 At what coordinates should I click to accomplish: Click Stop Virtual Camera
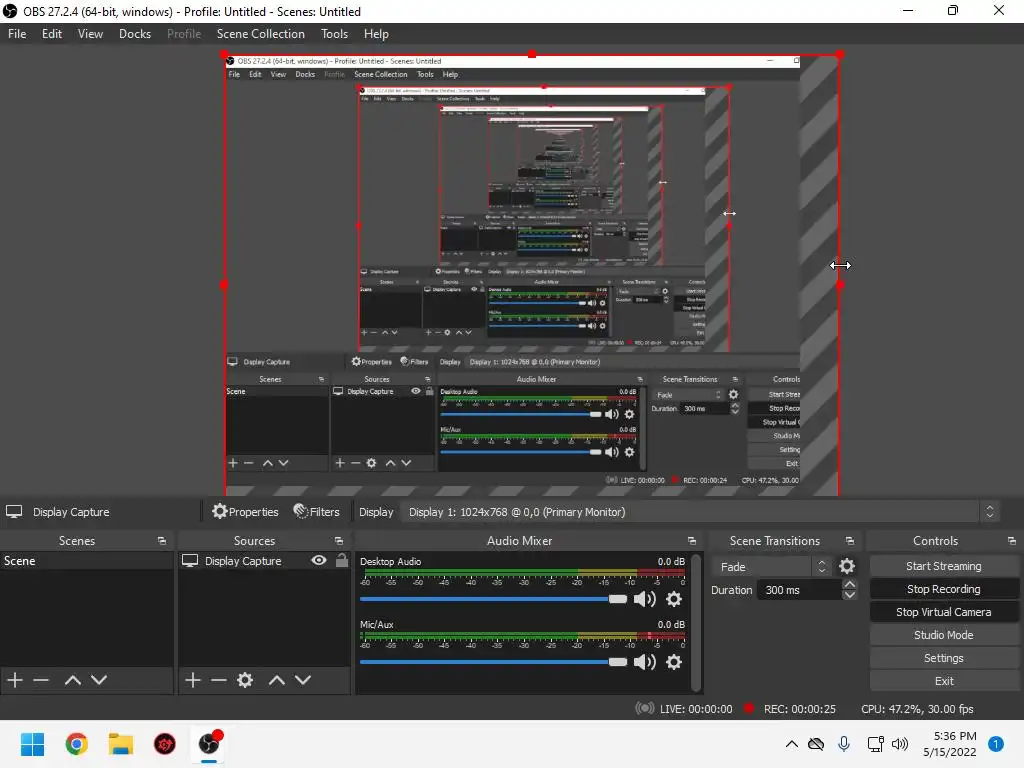click(x=944, y=612)
